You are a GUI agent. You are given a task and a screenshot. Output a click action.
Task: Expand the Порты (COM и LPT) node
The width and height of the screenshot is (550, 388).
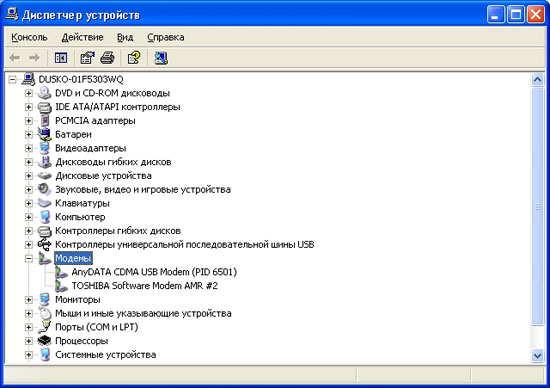(29, 327)
